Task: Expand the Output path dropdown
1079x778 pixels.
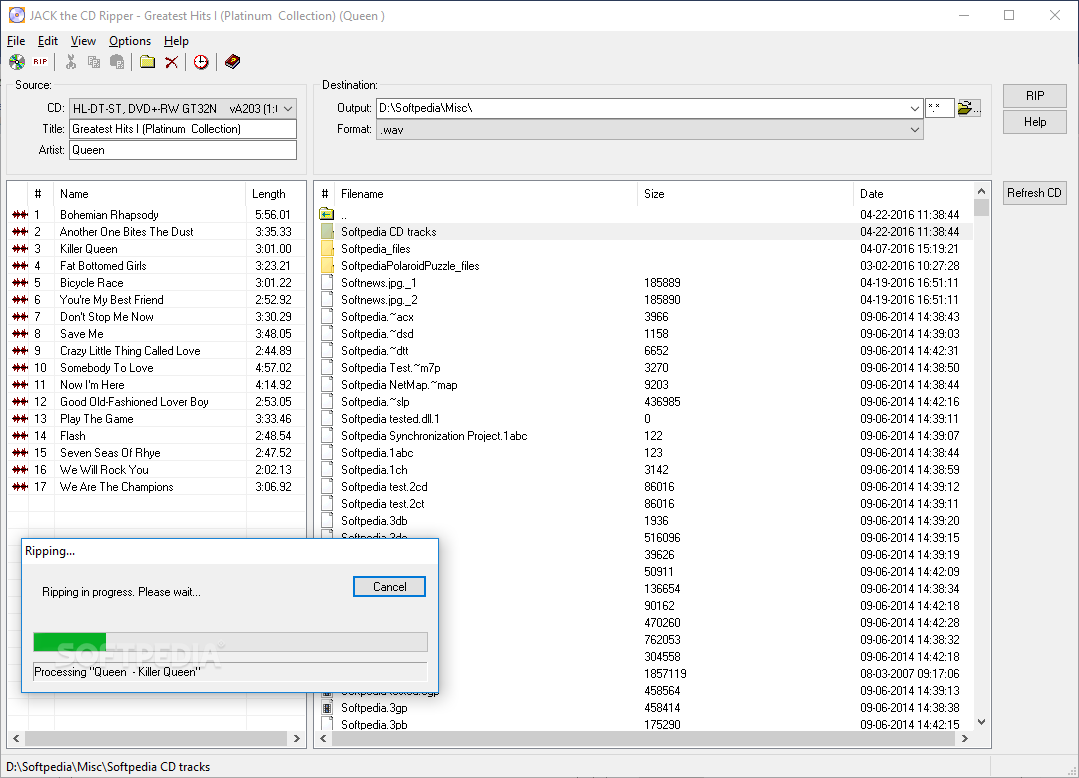Action: 915,108
